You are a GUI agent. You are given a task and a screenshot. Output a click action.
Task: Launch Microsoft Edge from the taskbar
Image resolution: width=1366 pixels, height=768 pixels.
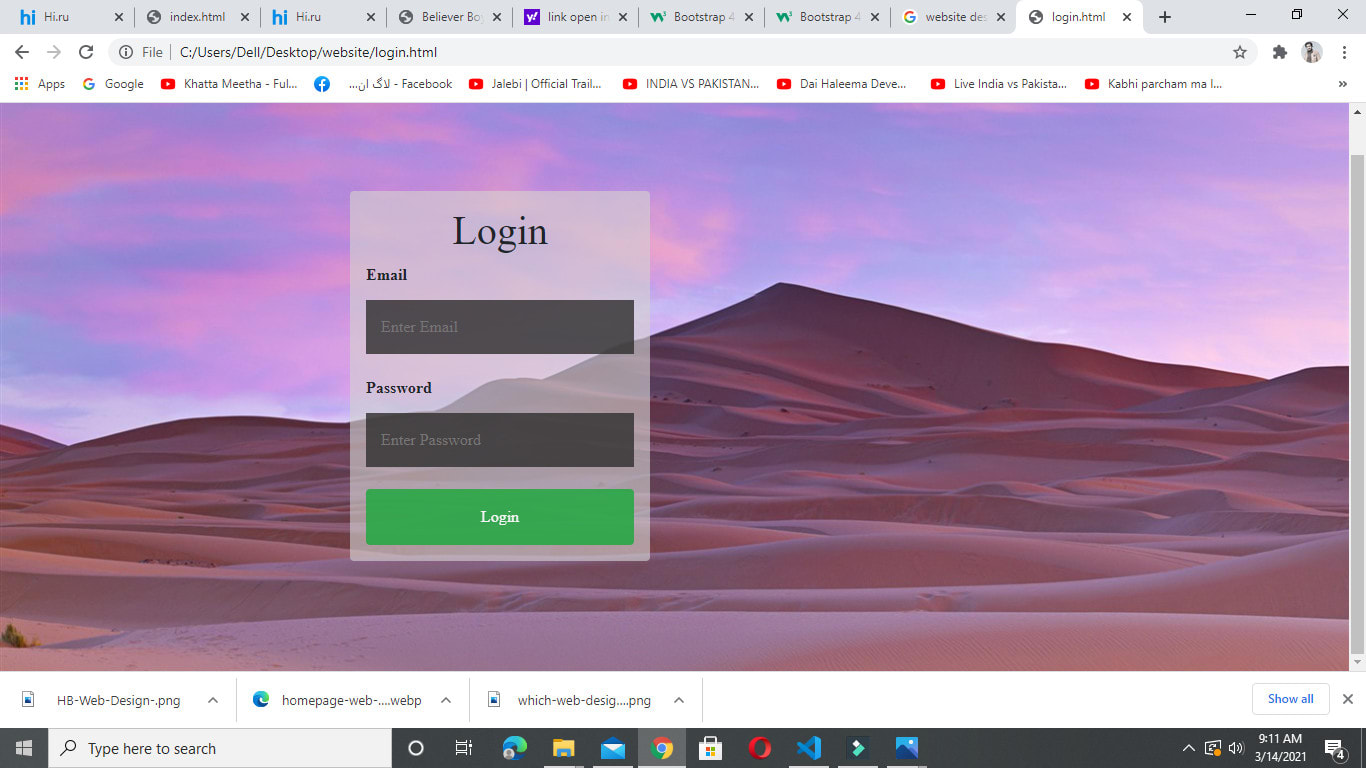515,748
